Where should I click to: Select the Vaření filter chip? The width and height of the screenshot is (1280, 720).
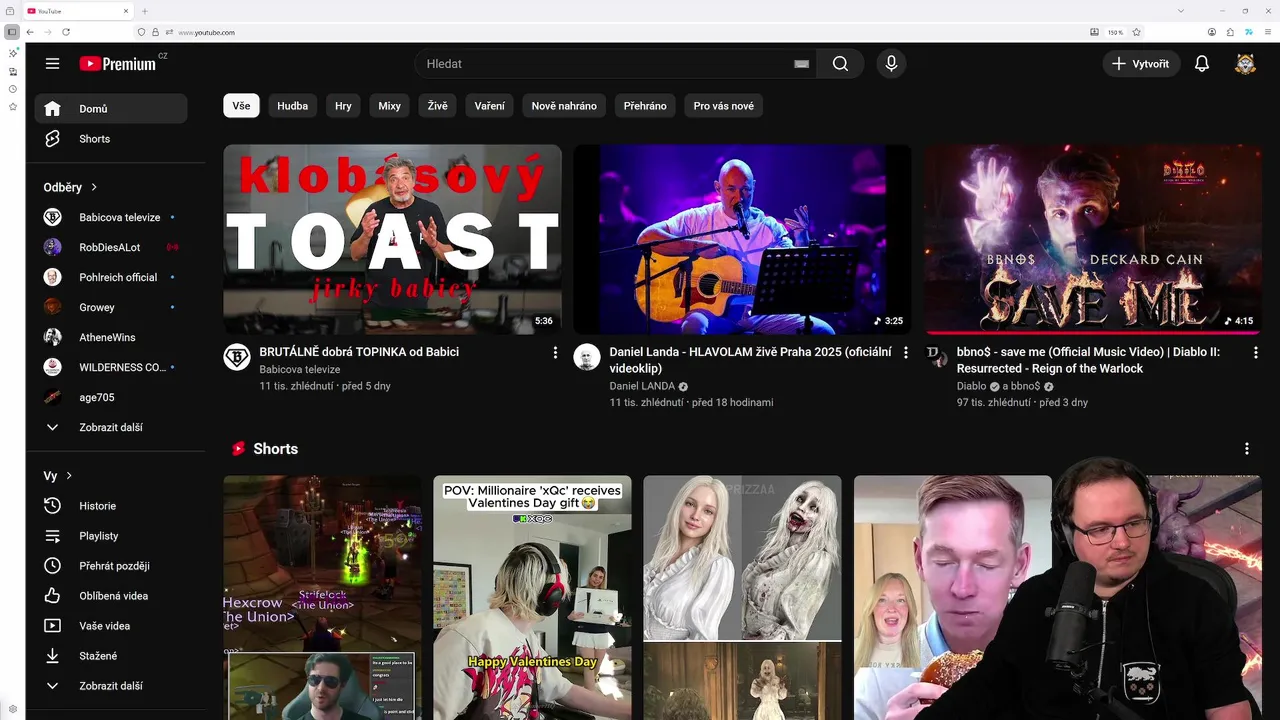coord(490,106)
